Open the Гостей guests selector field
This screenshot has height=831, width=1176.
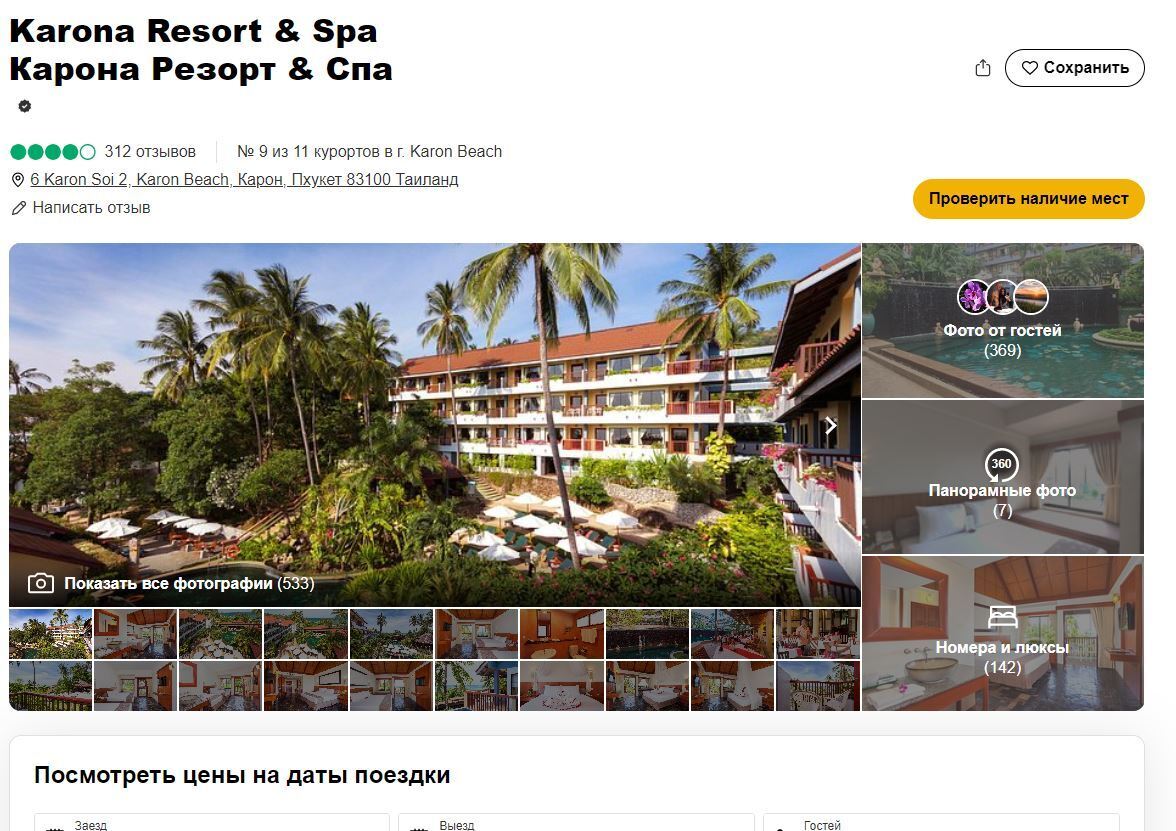[x=941, y=823]
